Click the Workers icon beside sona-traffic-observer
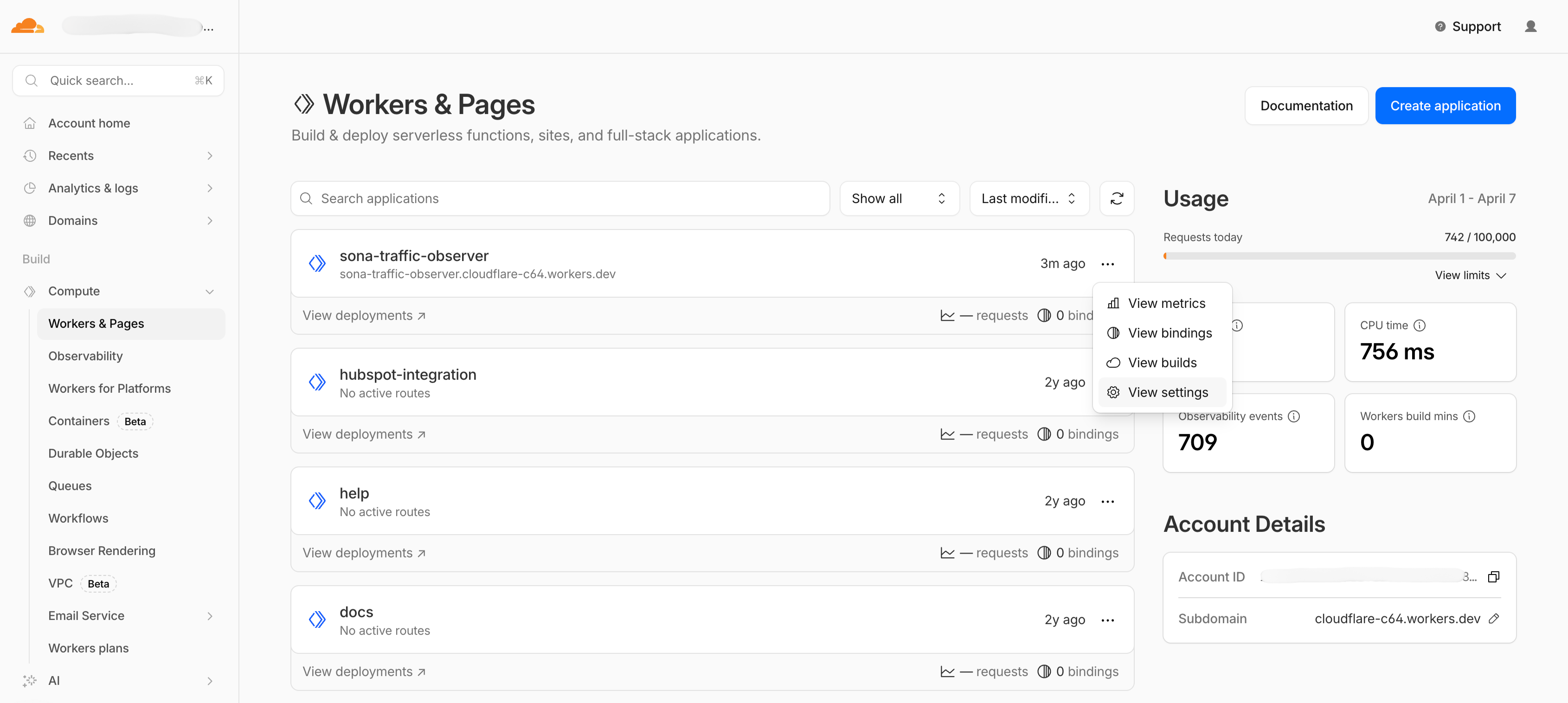The image size is (1568, 703). [x=317, y=263]
